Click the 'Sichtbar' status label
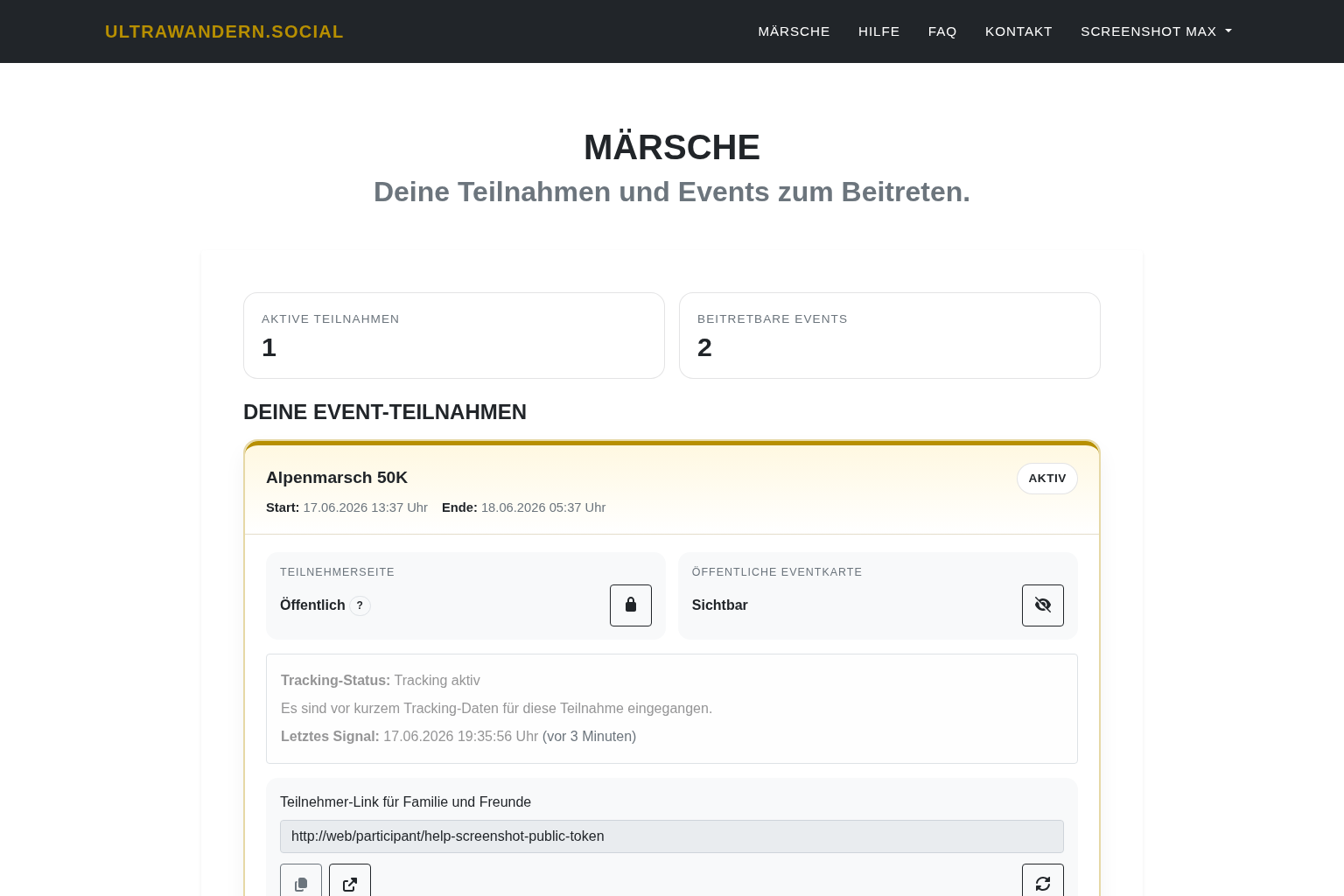 tap(720, 605)
